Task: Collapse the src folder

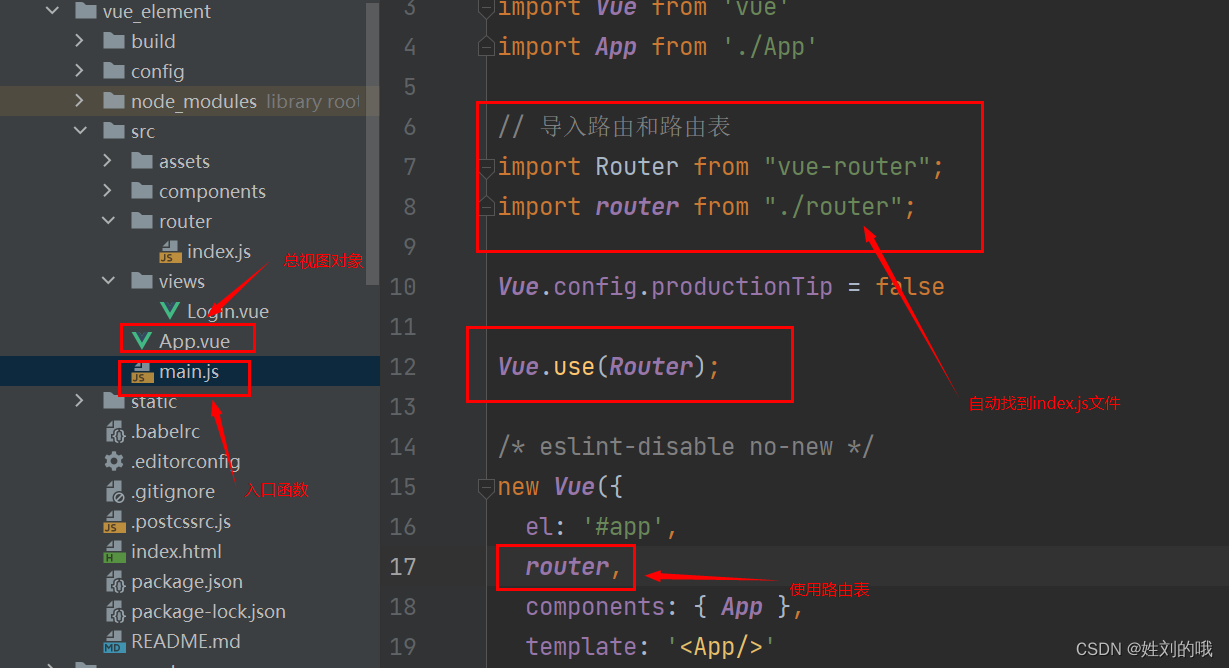Action: pos(81,131)
